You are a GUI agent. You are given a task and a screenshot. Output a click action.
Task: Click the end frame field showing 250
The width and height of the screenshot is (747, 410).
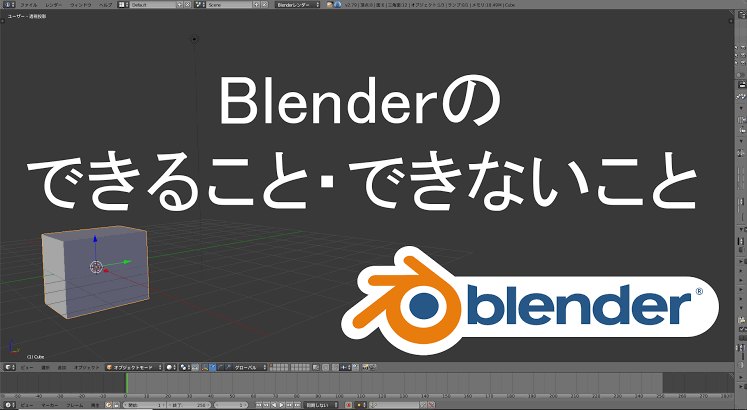click(189, 405)
